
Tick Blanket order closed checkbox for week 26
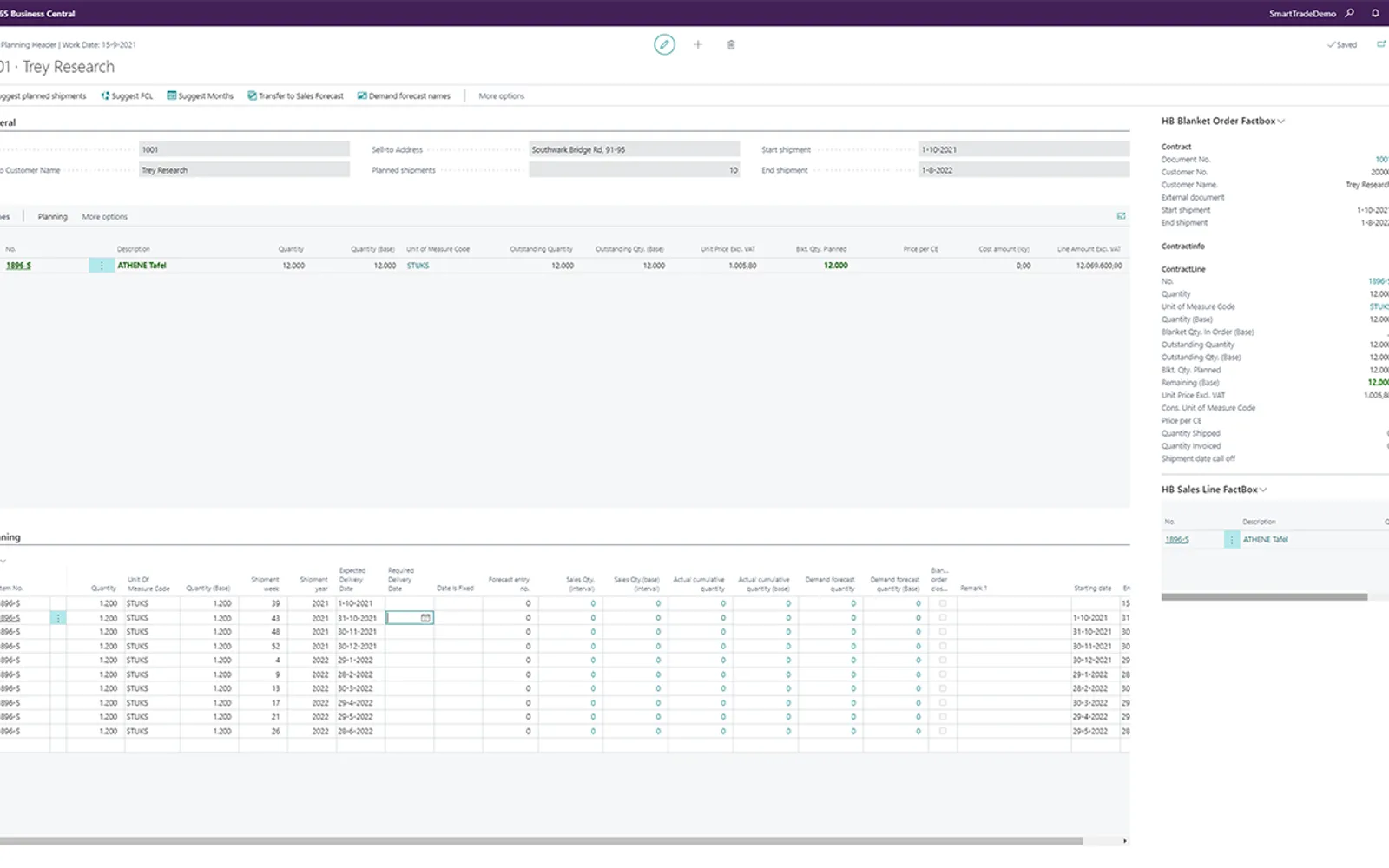point(942,732)
